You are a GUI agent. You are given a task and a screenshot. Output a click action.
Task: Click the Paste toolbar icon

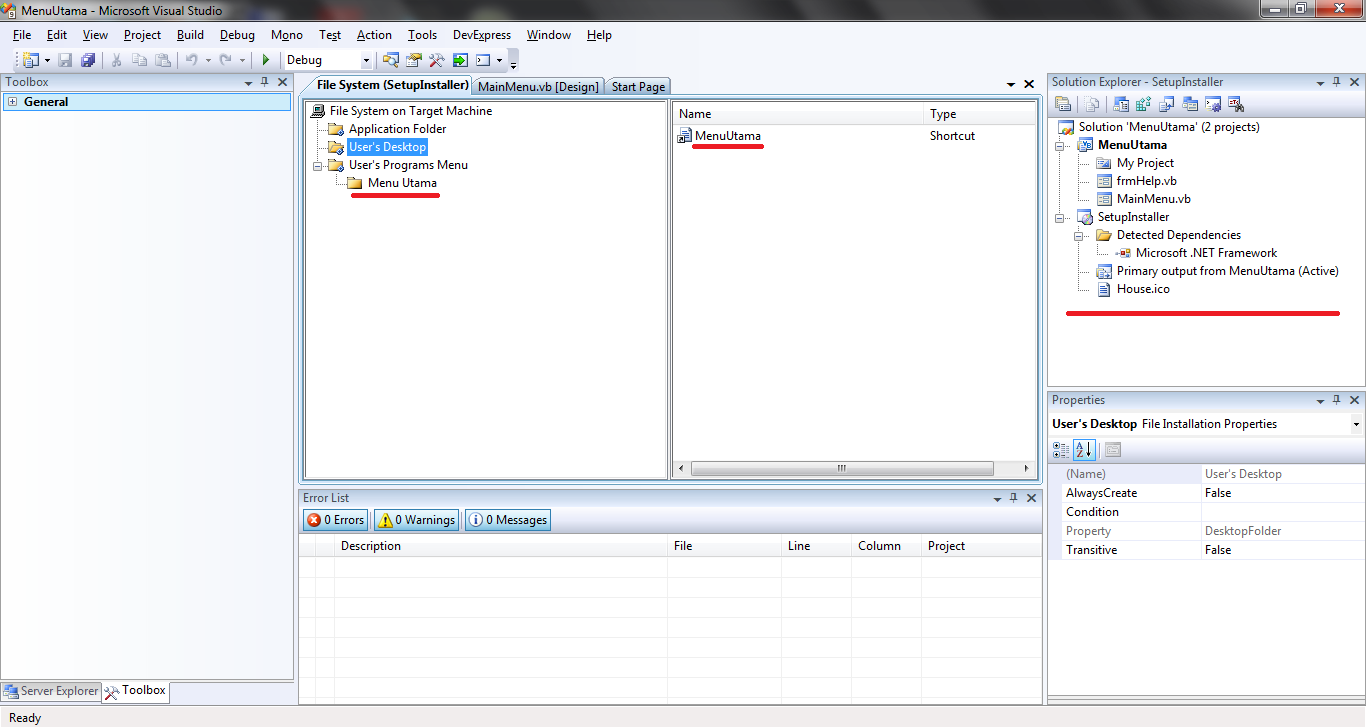click(x=162, y=60)
